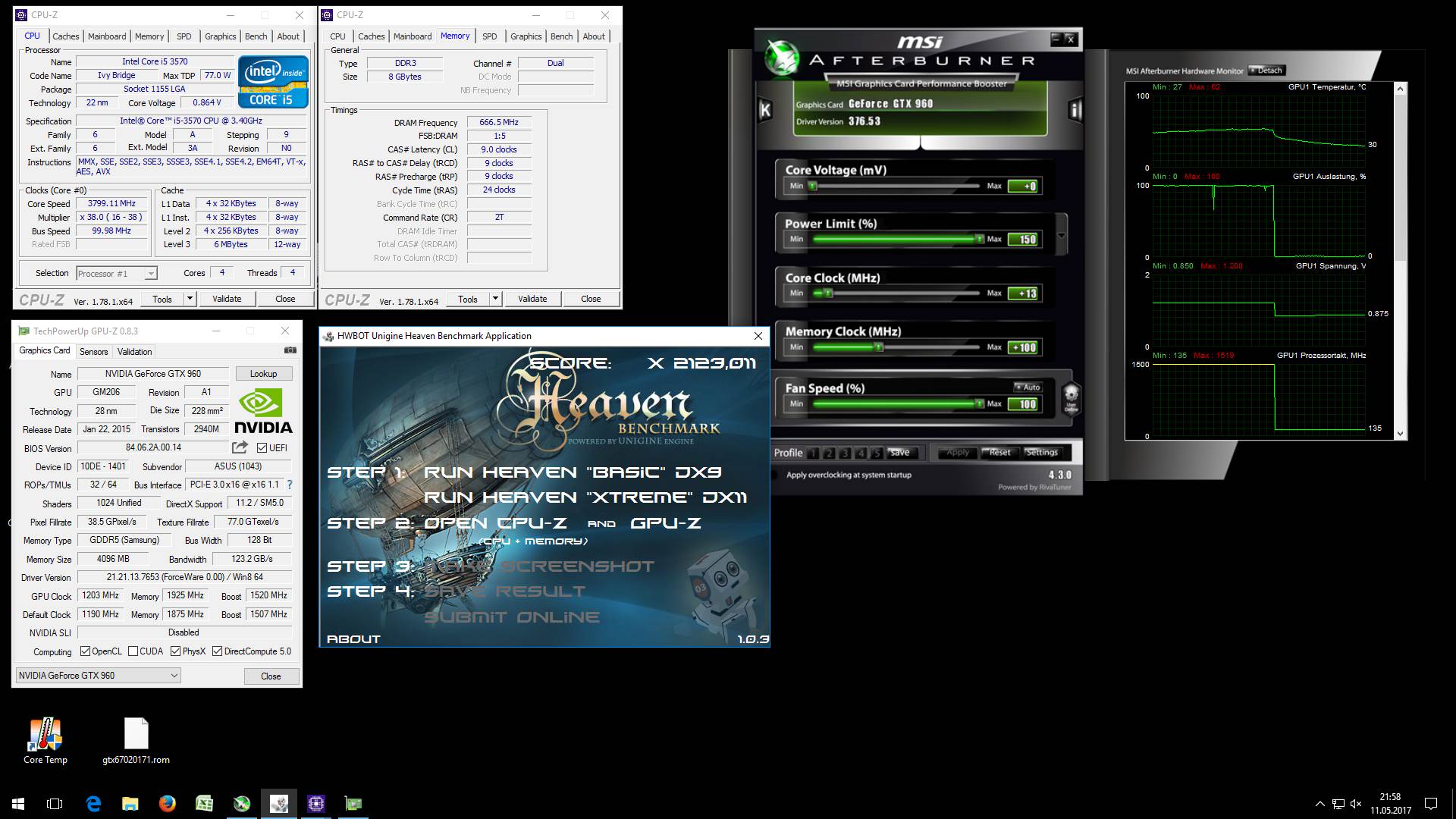The width and height of the screenshot is (1456, 819).
Task: Switch to CPU-Z purple taskbar icon
Action: point(316,804)
